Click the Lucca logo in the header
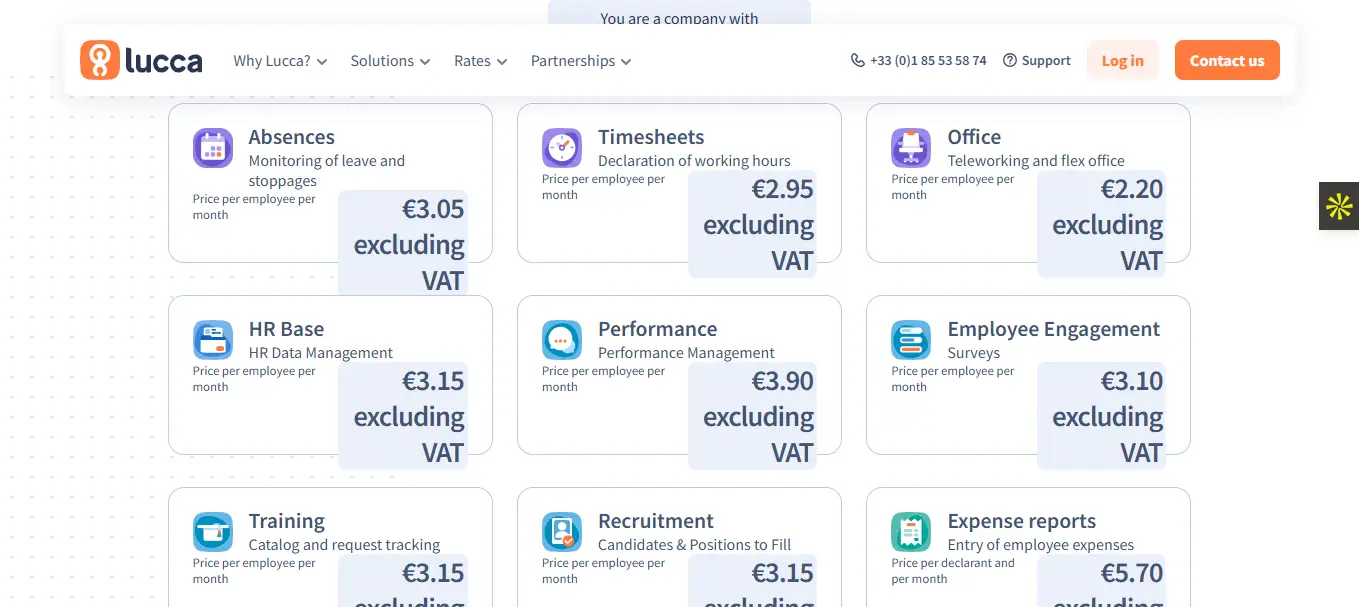This screenshot has height=607, width=1359. pos(141,61)
